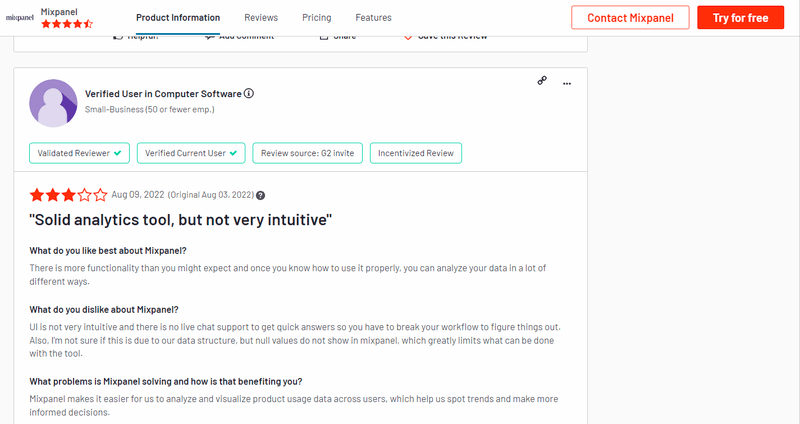
Task: Click the Incentivized Review badge
Action: point(416,153)
